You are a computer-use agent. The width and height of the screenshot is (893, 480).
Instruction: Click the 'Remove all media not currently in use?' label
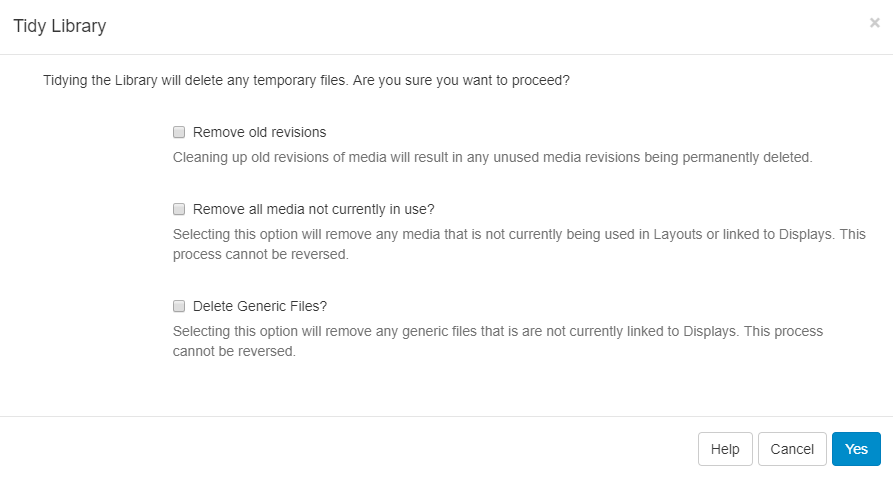(313, 209)
